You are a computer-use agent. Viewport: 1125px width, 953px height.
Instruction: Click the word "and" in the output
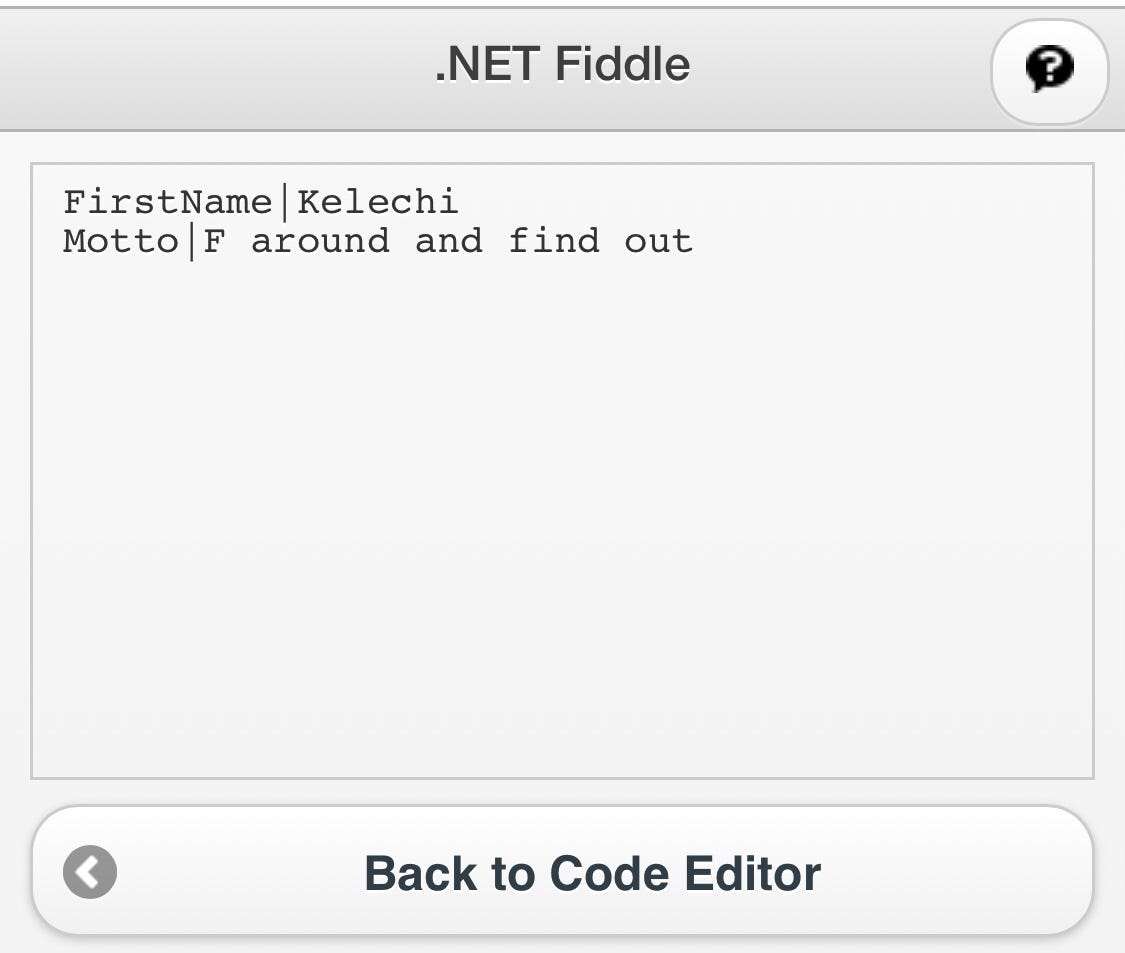point(448,241)
